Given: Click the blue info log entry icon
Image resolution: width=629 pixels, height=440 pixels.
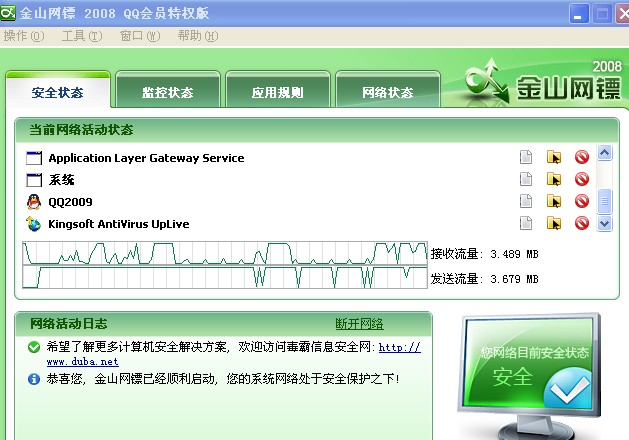Looking at the screenshot, I should point(34,379).
